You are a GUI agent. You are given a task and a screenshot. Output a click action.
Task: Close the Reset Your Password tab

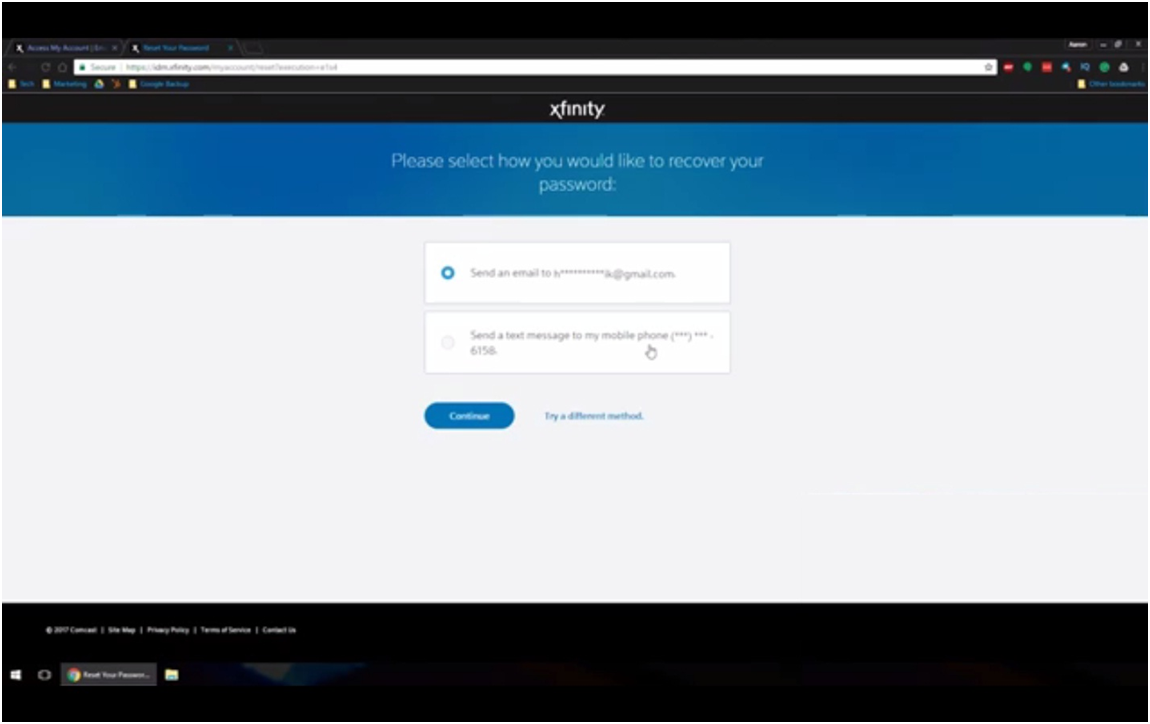point(230,48)
